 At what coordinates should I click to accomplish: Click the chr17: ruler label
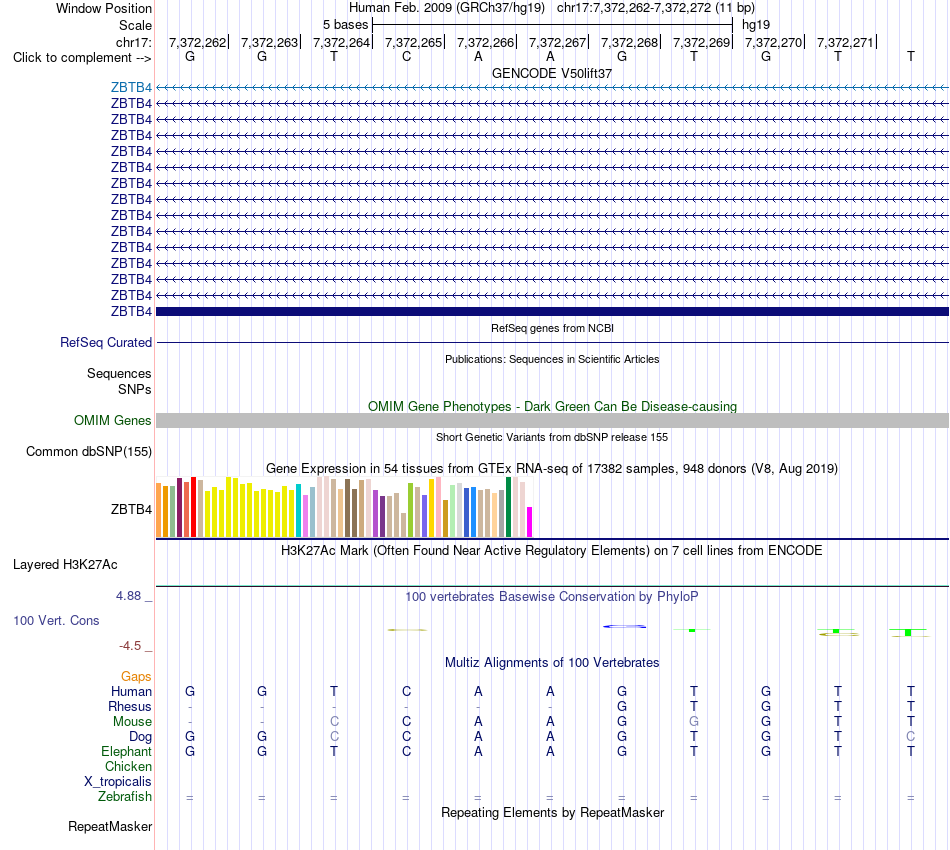click(x=133, y=42)
